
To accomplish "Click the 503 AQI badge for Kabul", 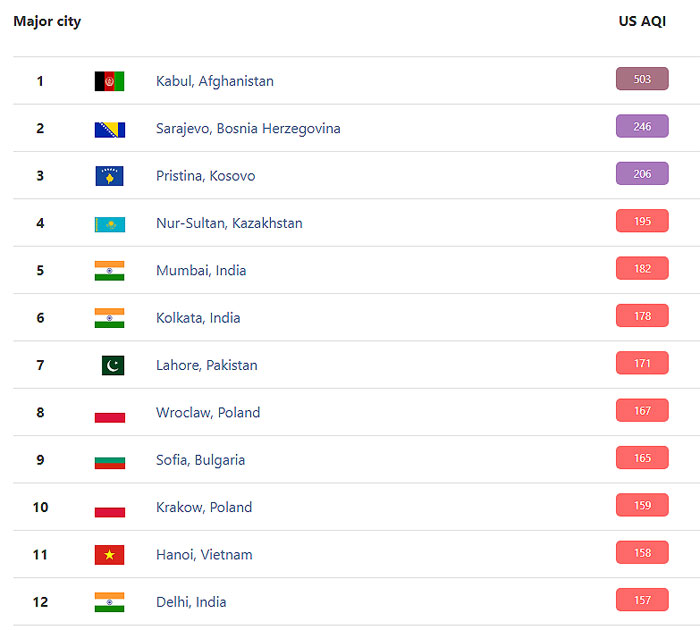I will coord(642,79).
